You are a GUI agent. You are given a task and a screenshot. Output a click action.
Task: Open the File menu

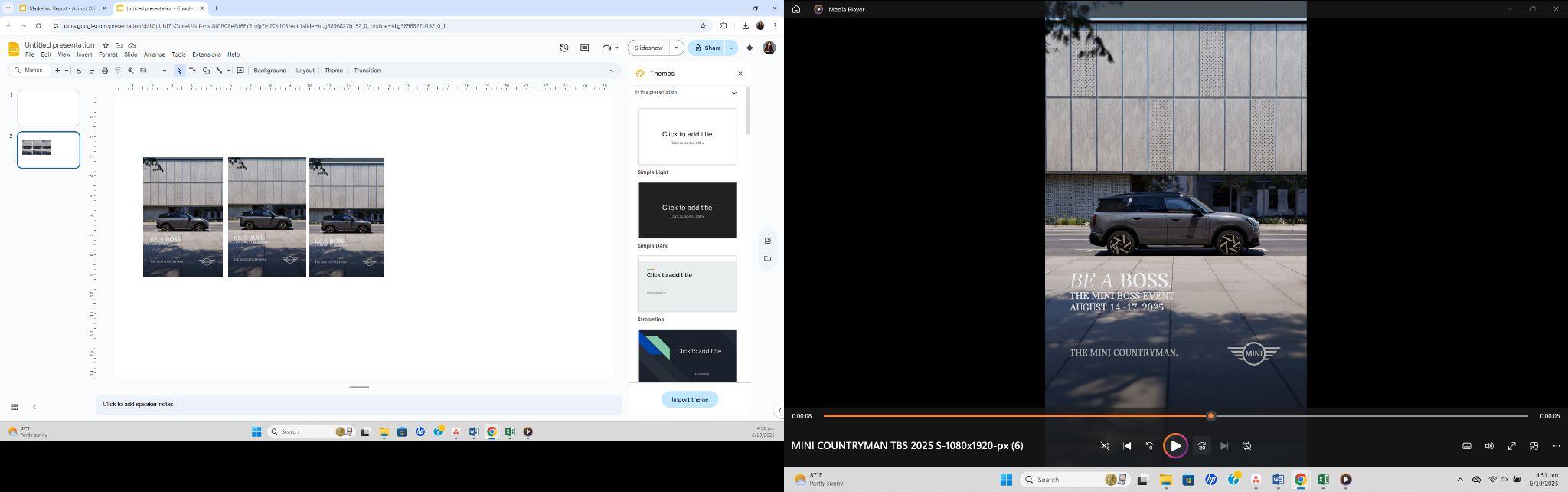click(x=30, y=54)
